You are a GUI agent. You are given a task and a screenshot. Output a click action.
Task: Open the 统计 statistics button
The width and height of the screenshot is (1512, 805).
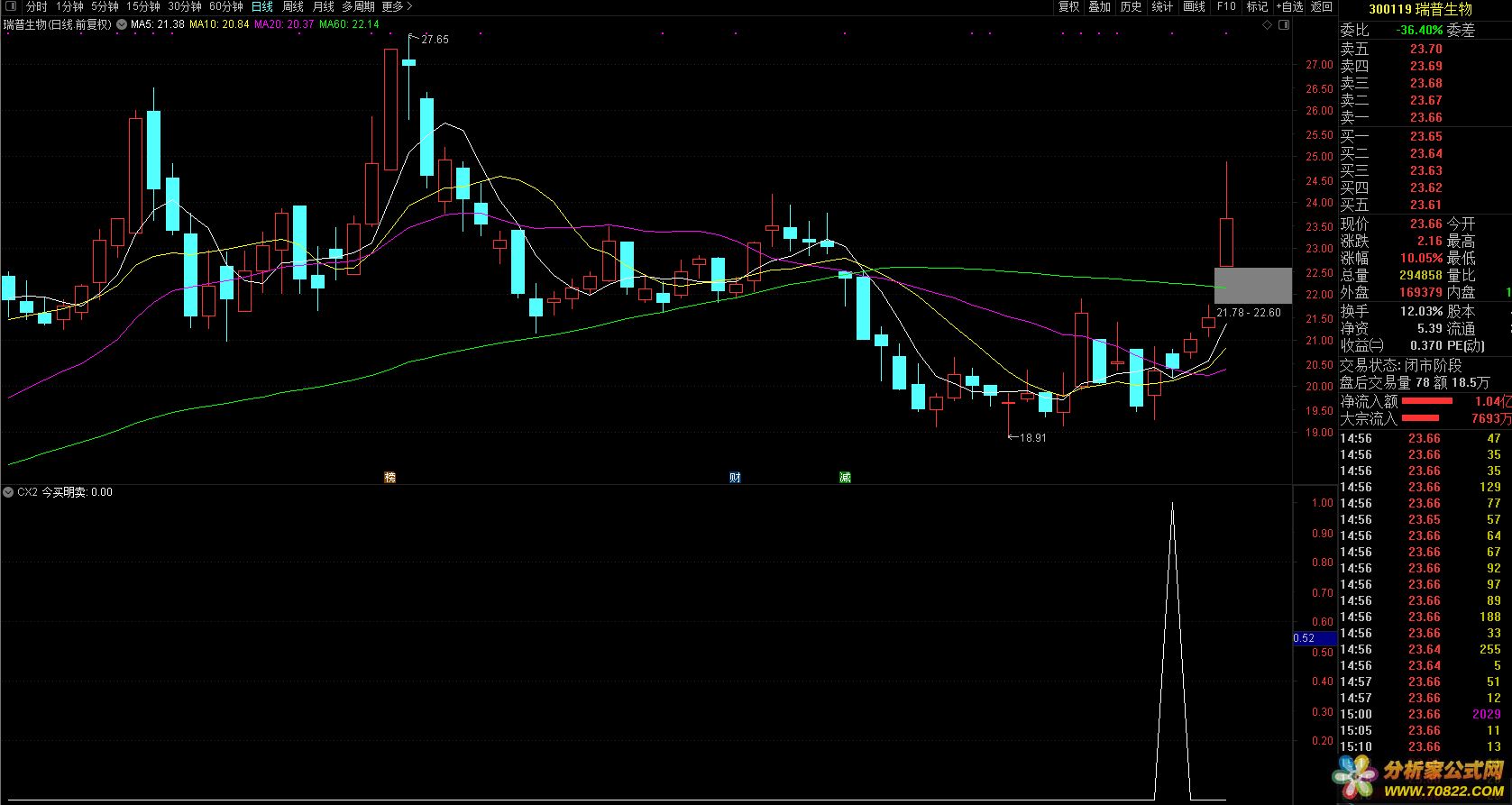[1162, 6]
